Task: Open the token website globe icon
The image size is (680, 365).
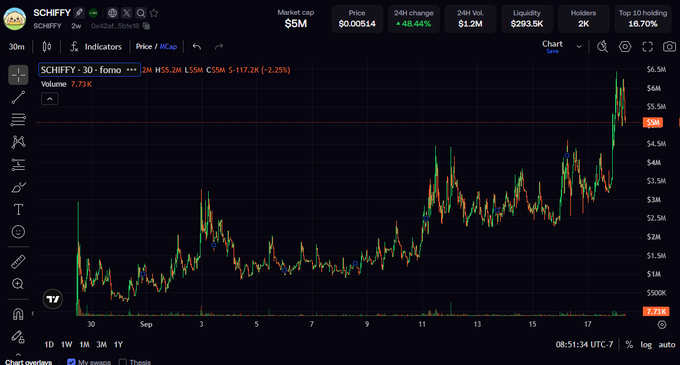Action: tap(113, 13)
